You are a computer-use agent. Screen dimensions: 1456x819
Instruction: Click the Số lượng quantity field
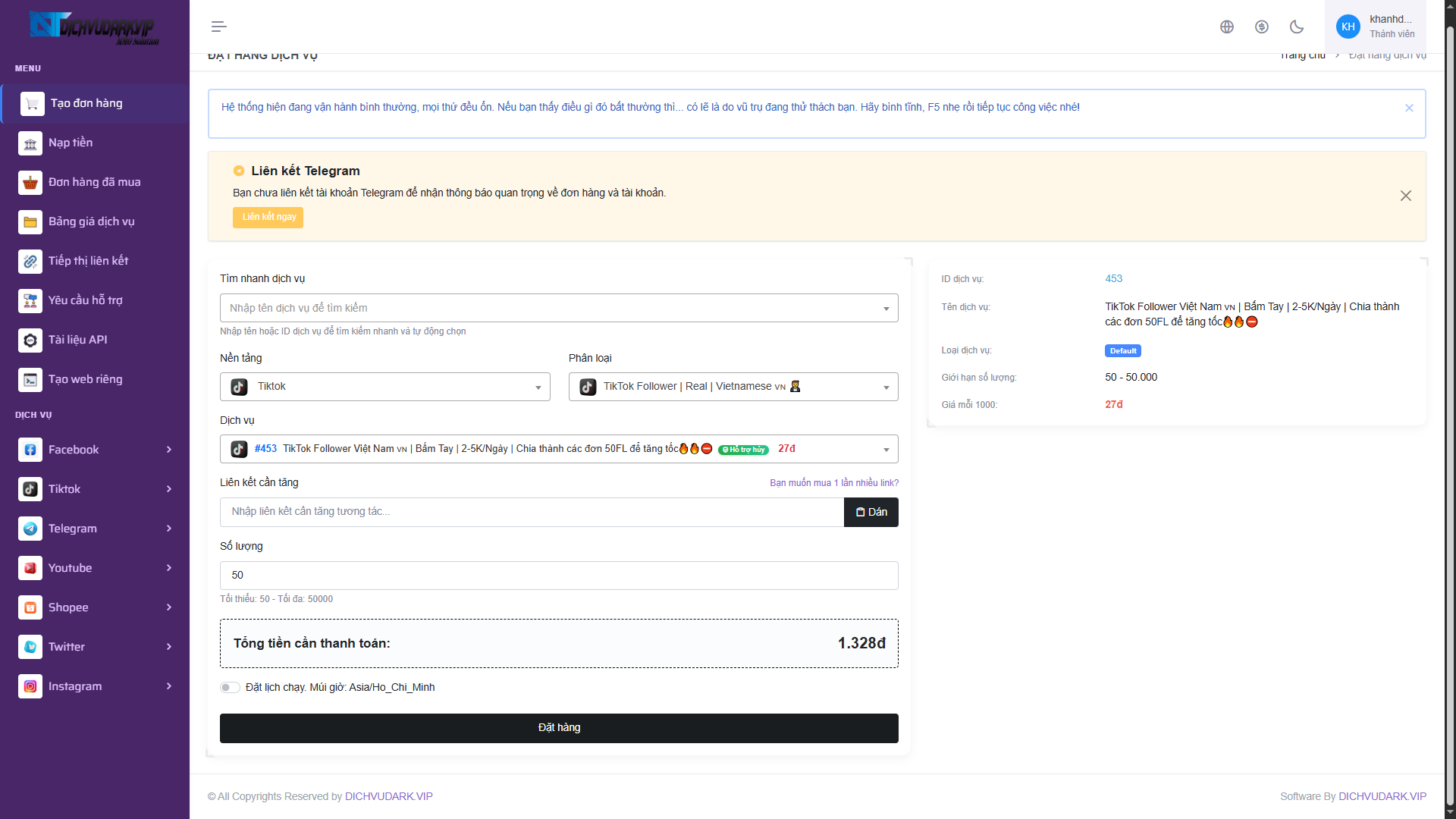point(558,576)
